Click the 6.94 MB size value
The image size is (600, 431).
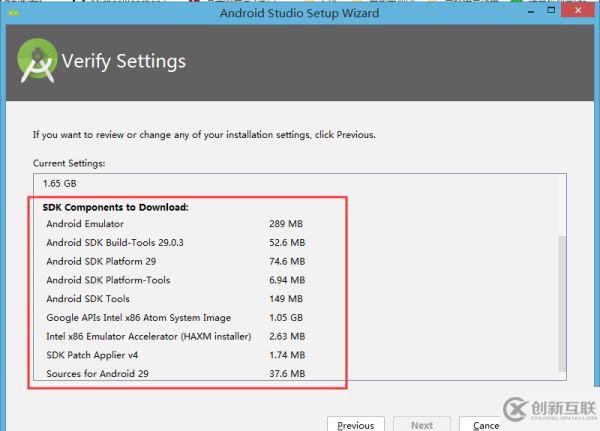tap(287, 280)
